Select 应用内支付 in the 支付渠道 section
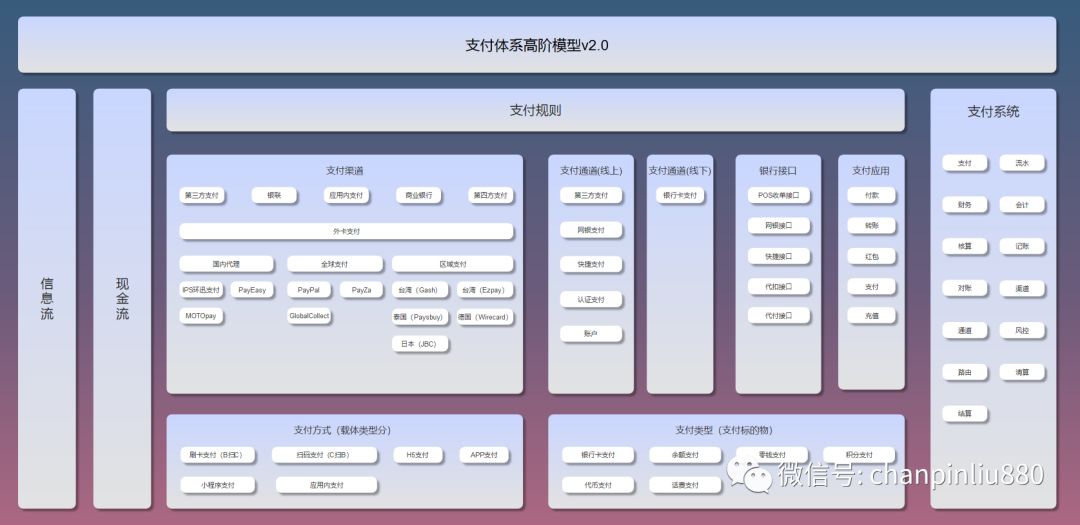The width and height of the screenshot is (1080, 525). coord(346,195)
